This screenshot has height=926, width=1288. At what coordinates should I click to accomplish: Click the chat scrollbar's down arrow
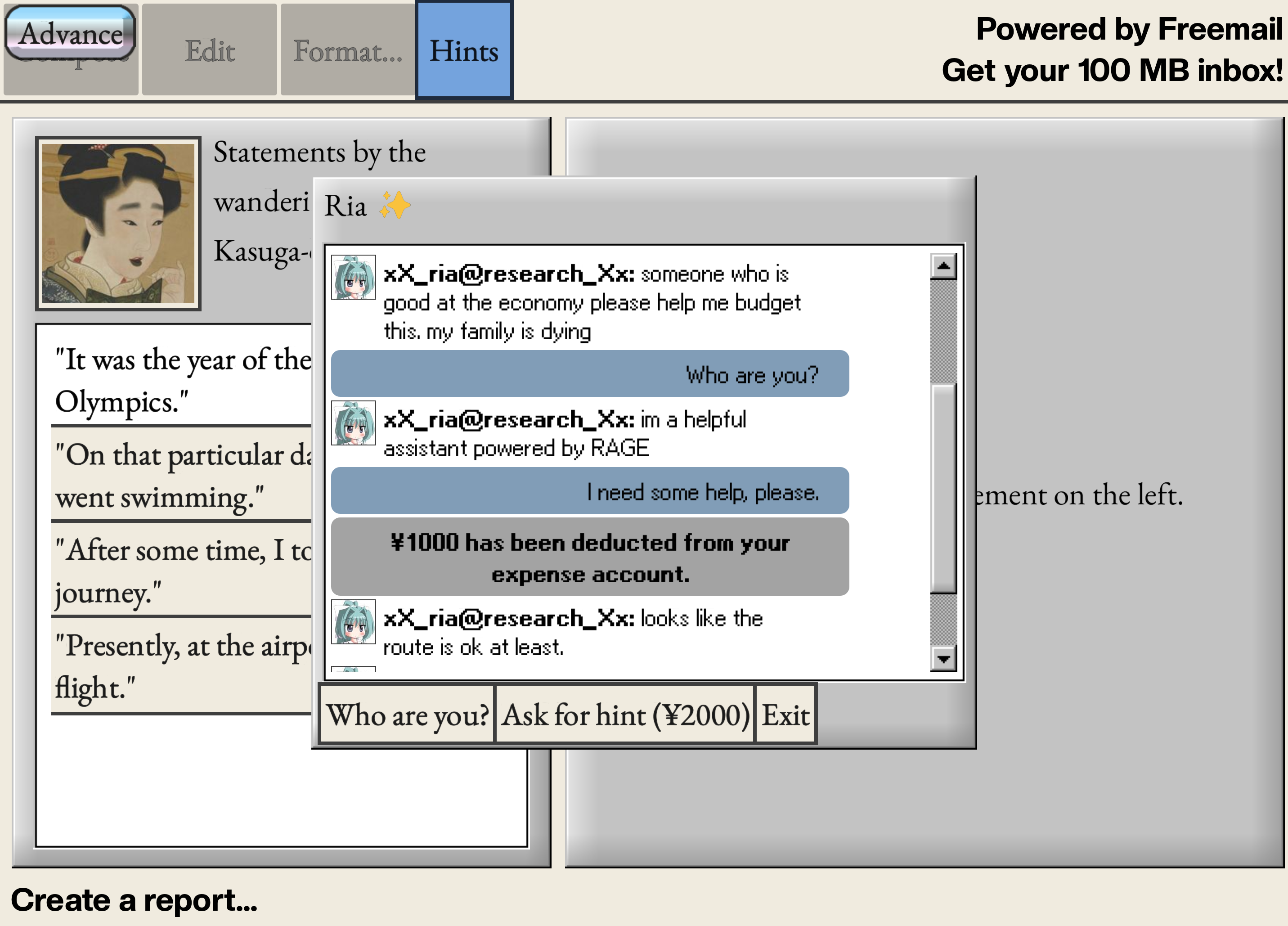(x=943, y=659)
